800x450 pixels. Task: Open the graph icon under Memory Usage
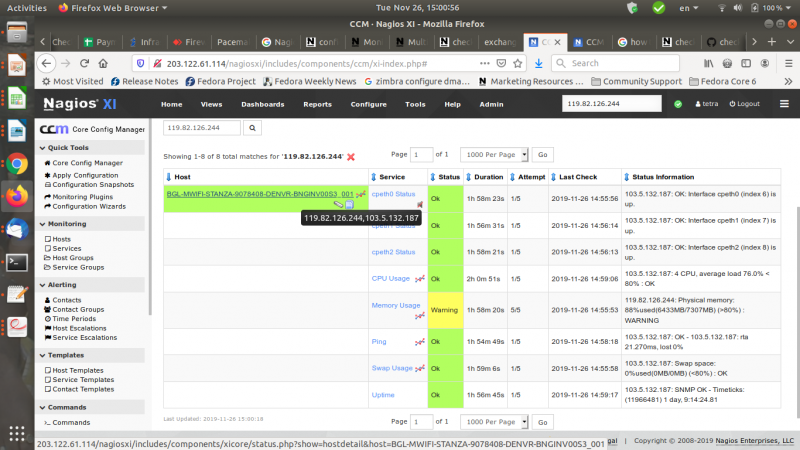point(419,316)
